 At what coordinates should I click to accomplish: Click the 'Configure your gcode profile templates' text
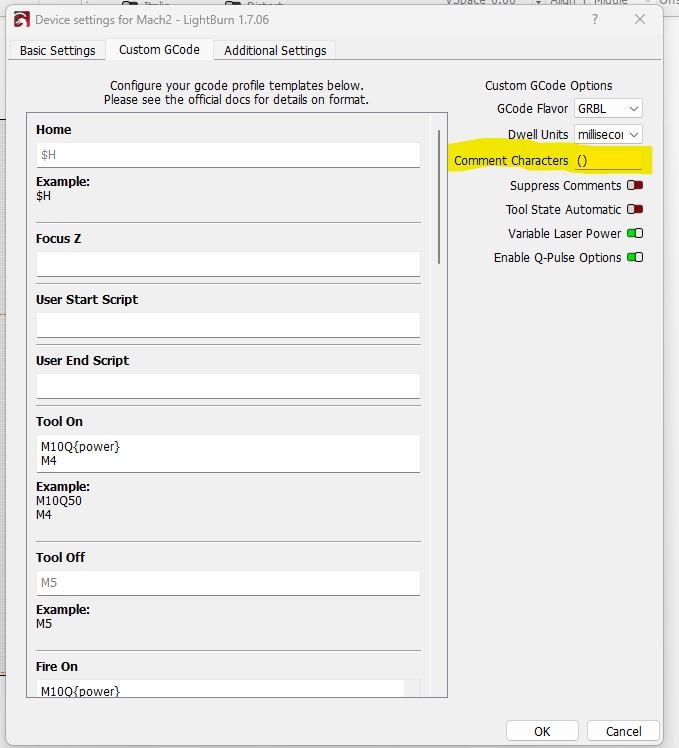[237, 85]
